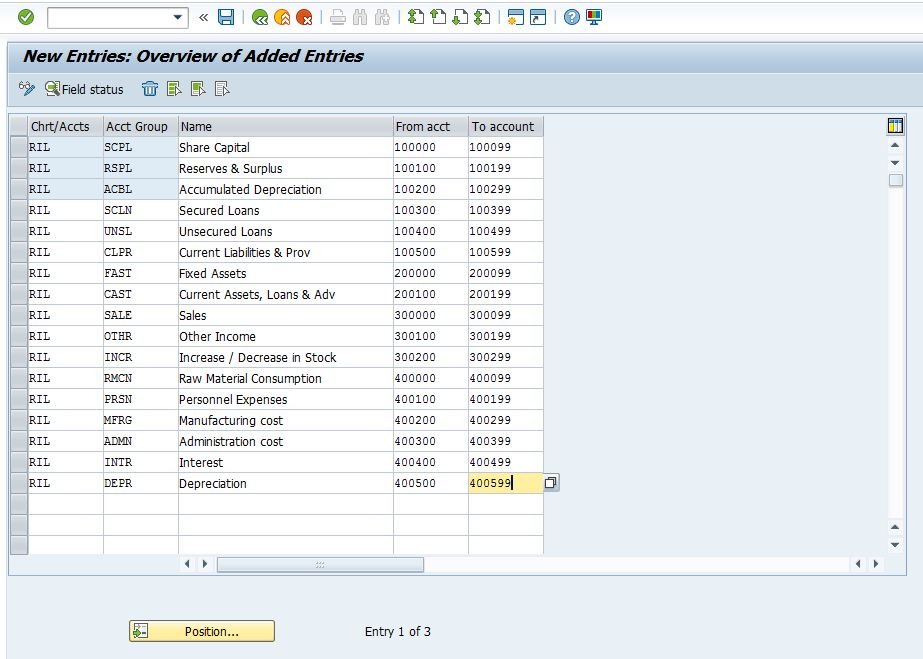Click the Change/Display glasses-pencil icon
Image resolution: width=923 pixels, height=659 pixels.
pos(26,89)
